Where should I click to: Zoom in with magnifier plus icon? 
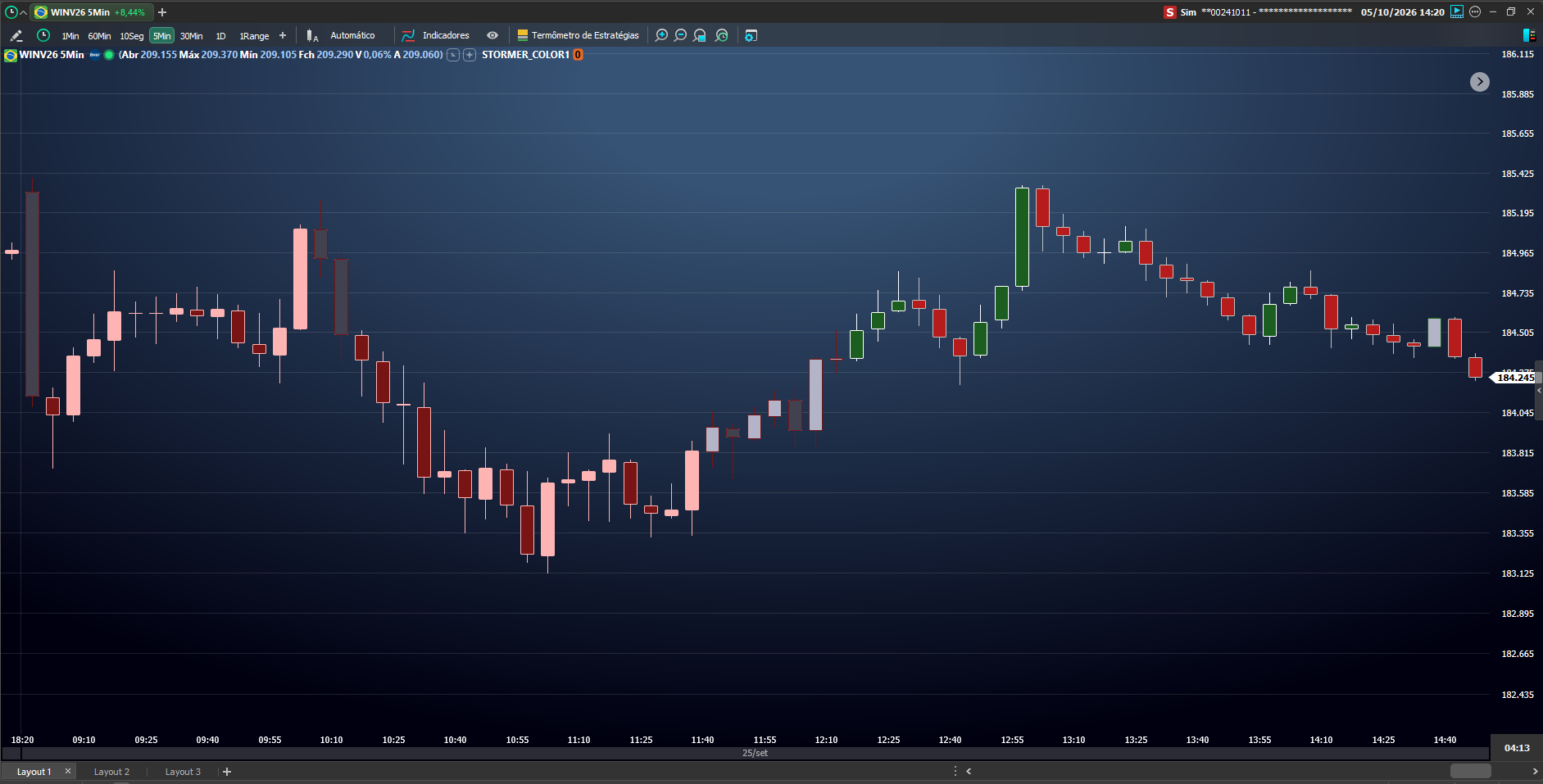tap(661, 35)
